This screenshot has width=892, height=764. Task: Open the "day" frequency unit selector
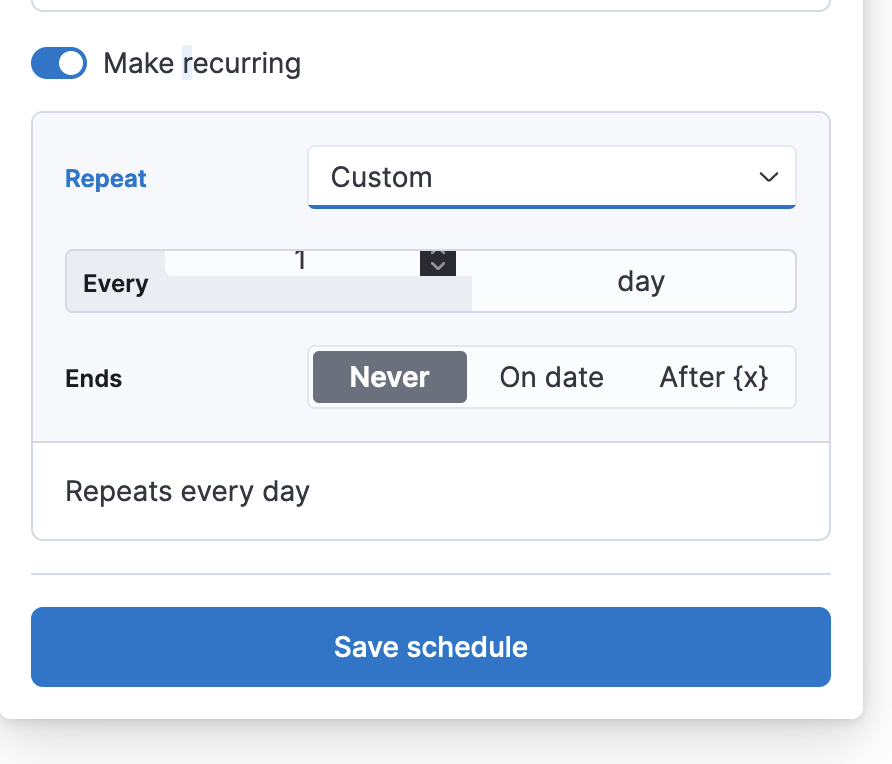(640, 282)
